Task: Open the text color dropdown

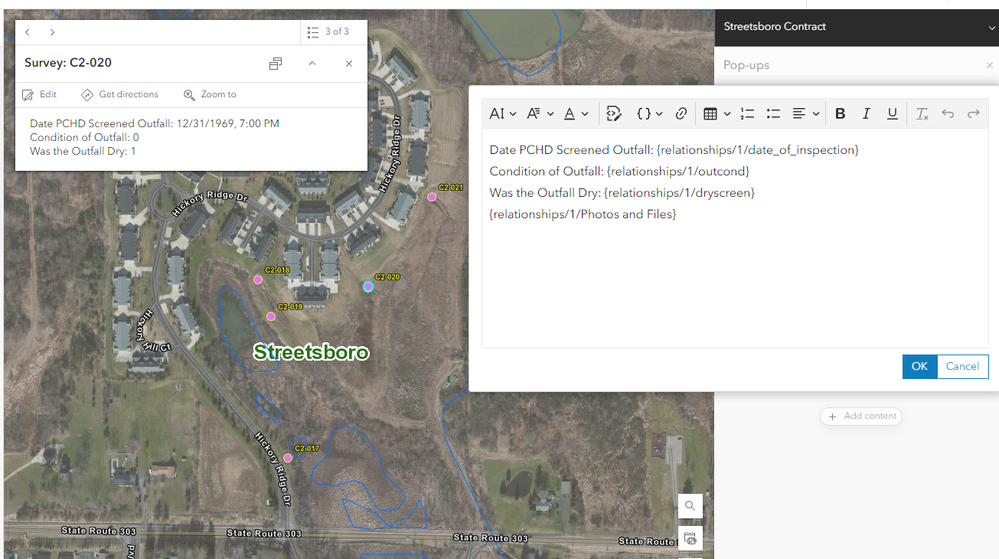Action: click(x=576, y=113)
